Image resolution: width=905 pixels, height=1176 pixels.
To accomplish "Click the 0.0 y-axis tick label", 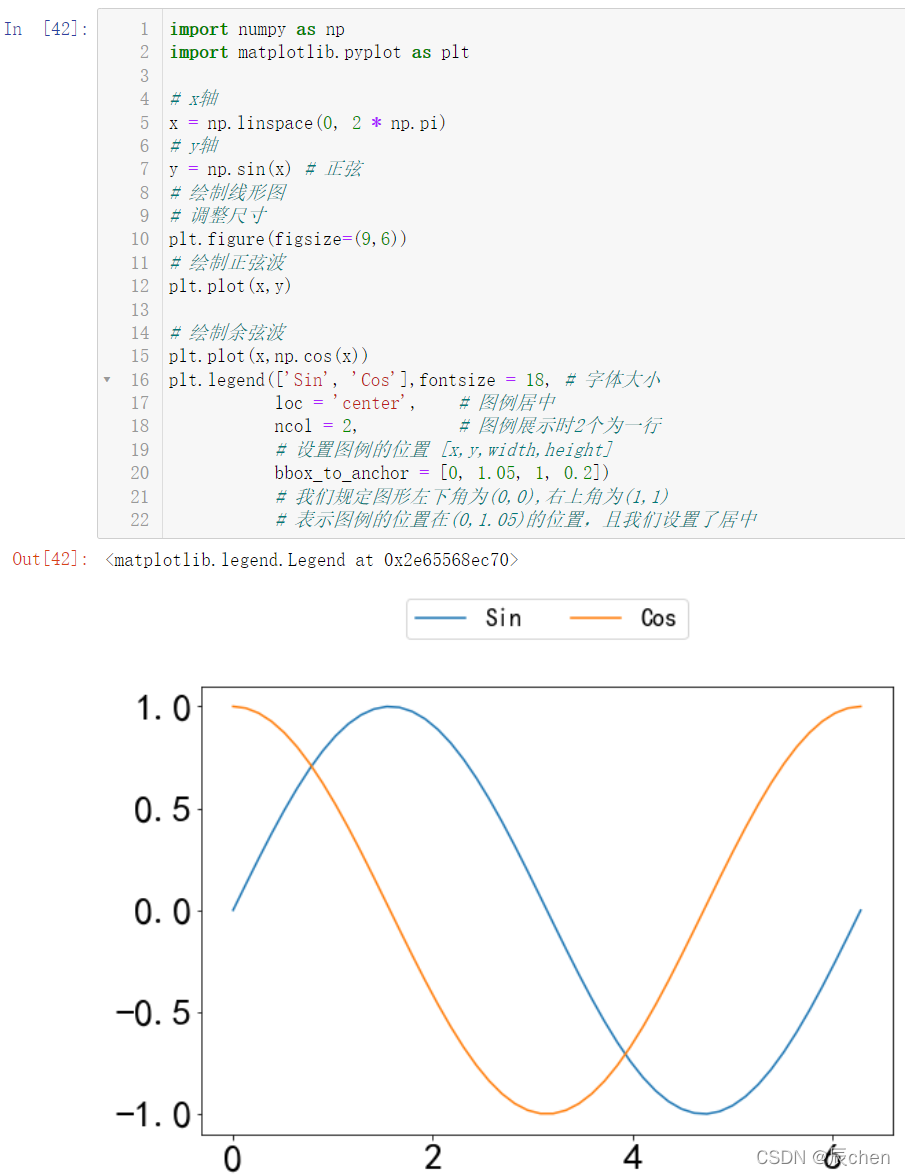I will click(162, 911).
